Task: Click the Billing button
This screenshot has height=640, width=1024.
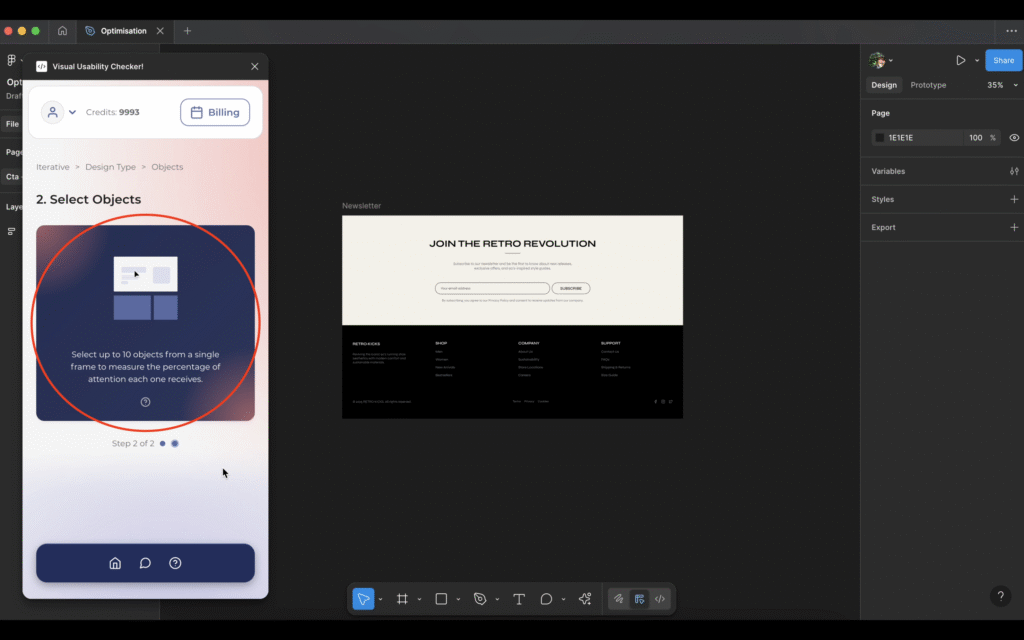Action: [x=215, y=112]
